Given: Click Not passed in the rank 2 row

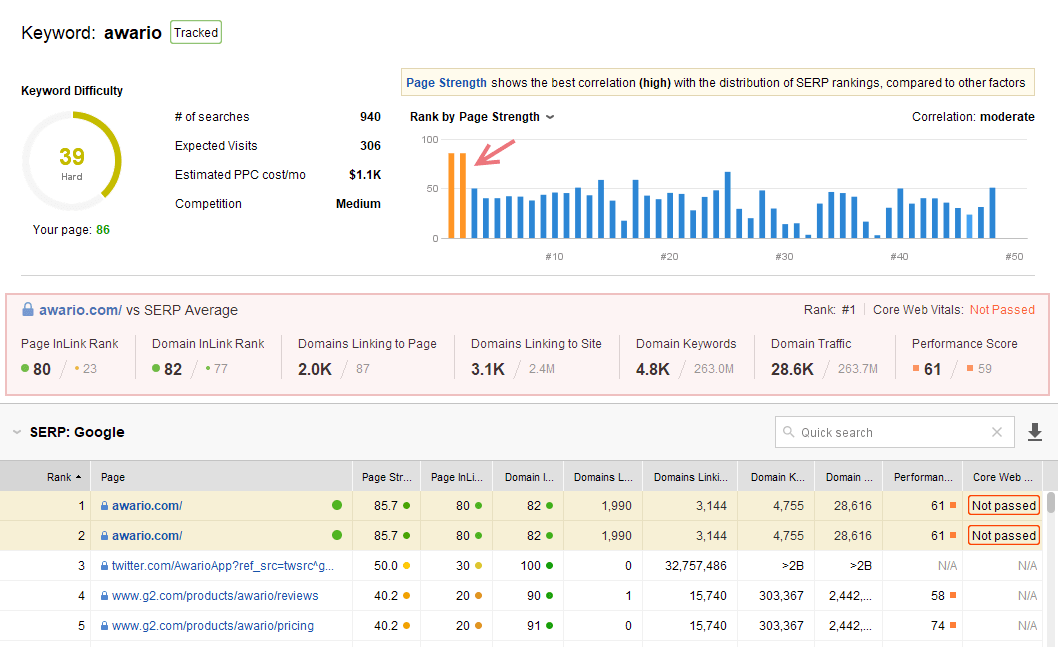Looking at the screenshot, I should pos(1003,536).
